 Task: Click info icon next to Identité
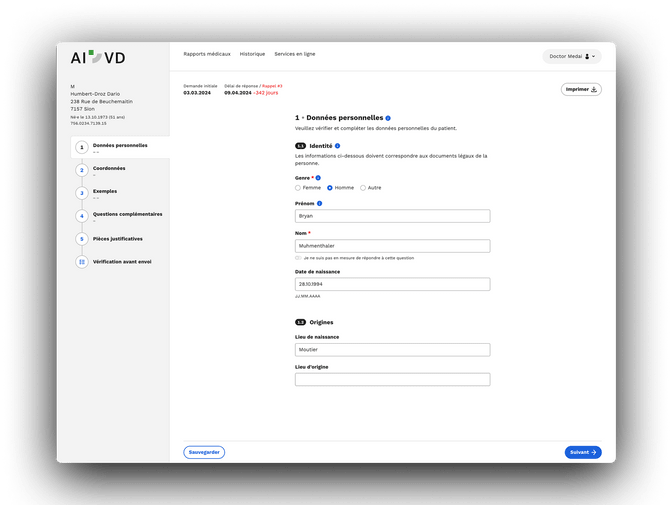tap(337, 146)
